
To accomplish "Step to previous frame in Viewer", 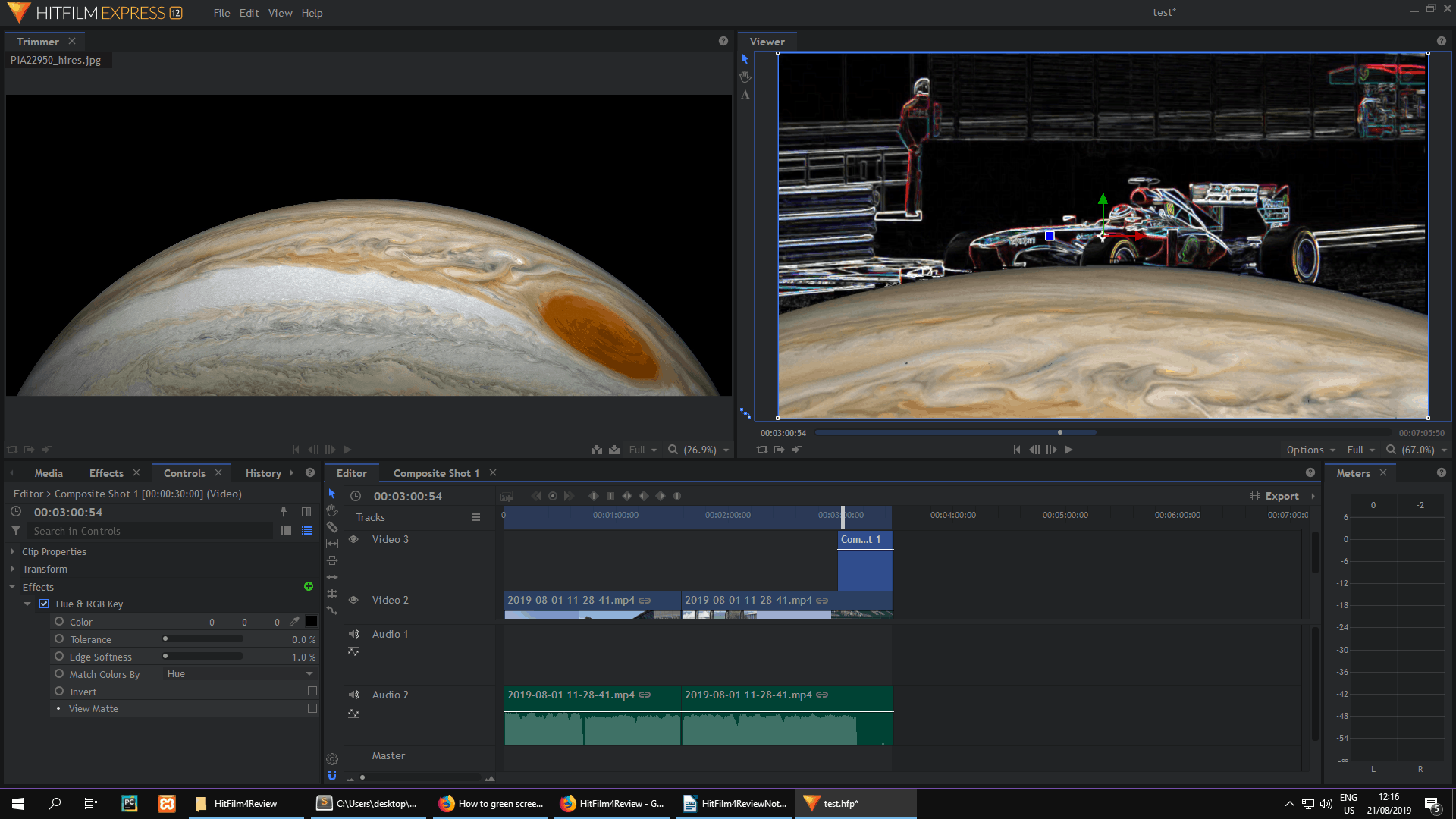I will pos(1034,450).
